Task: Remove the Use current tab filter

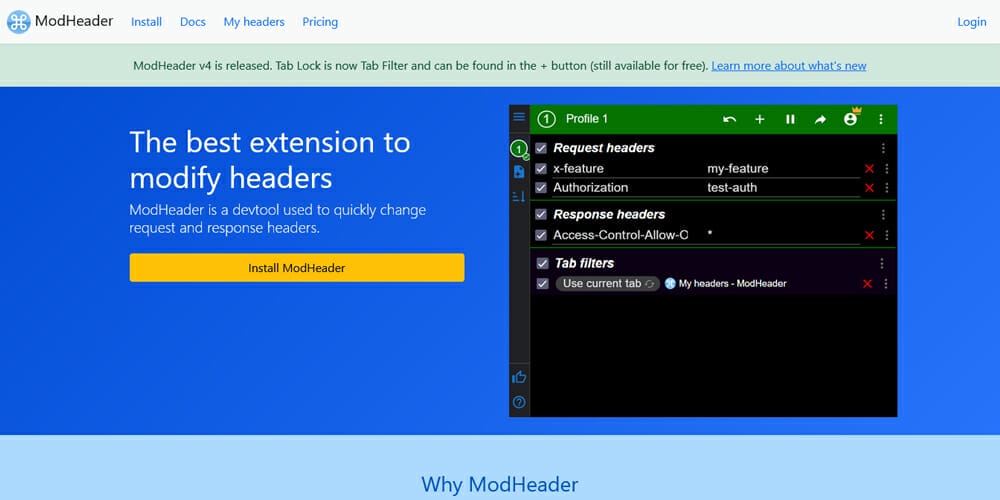Action: (867, 284)
